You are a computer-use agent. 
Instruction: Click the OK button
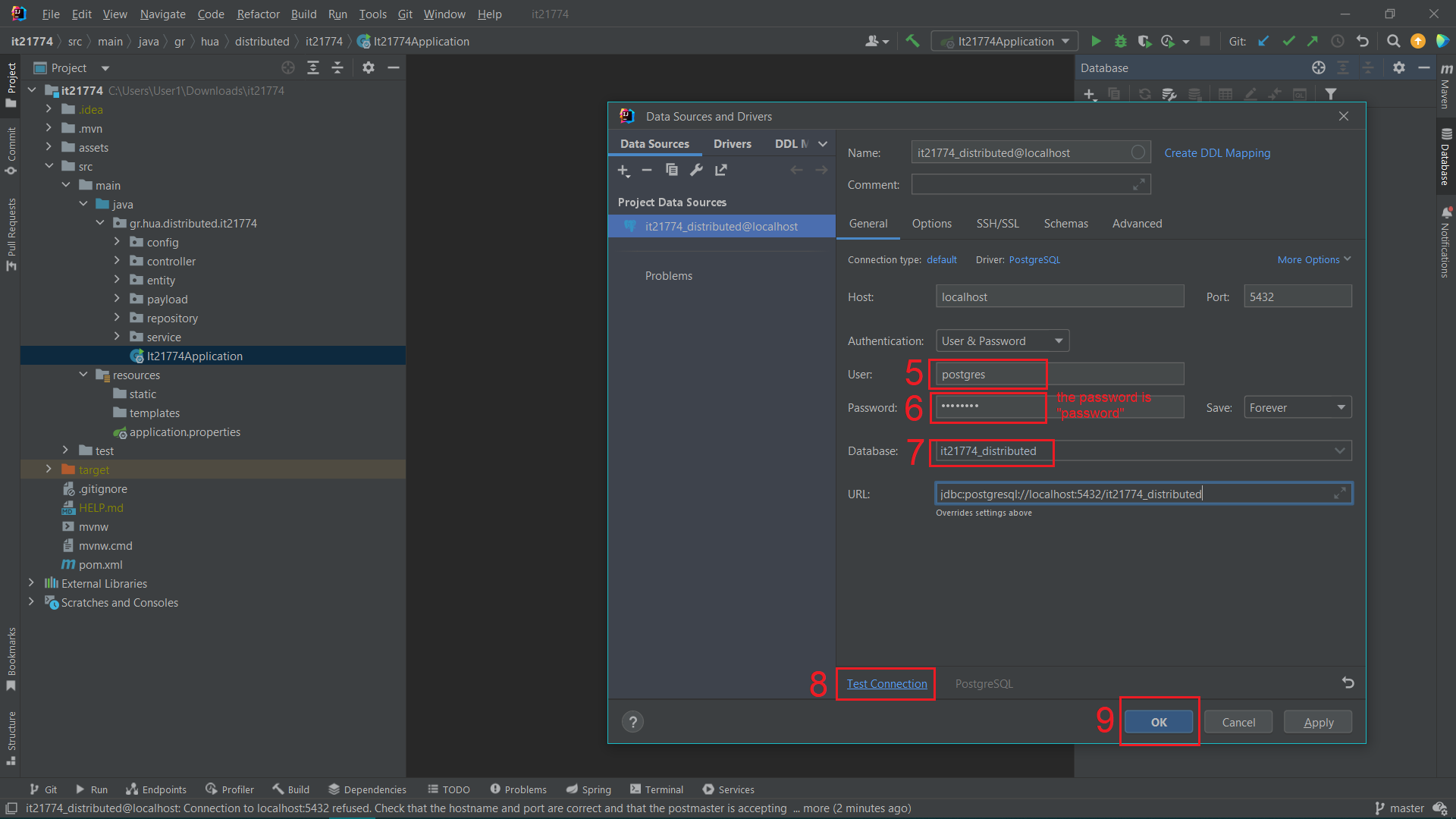1159,722
